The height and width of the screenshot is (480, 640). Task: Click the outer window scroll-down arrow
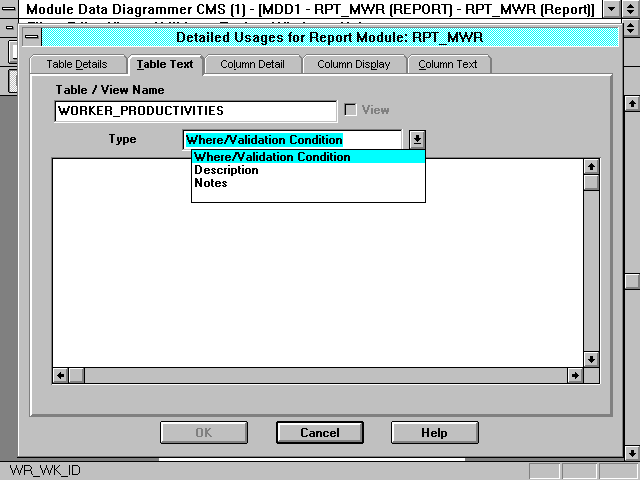pyautogui.click(x=631, y=451)
